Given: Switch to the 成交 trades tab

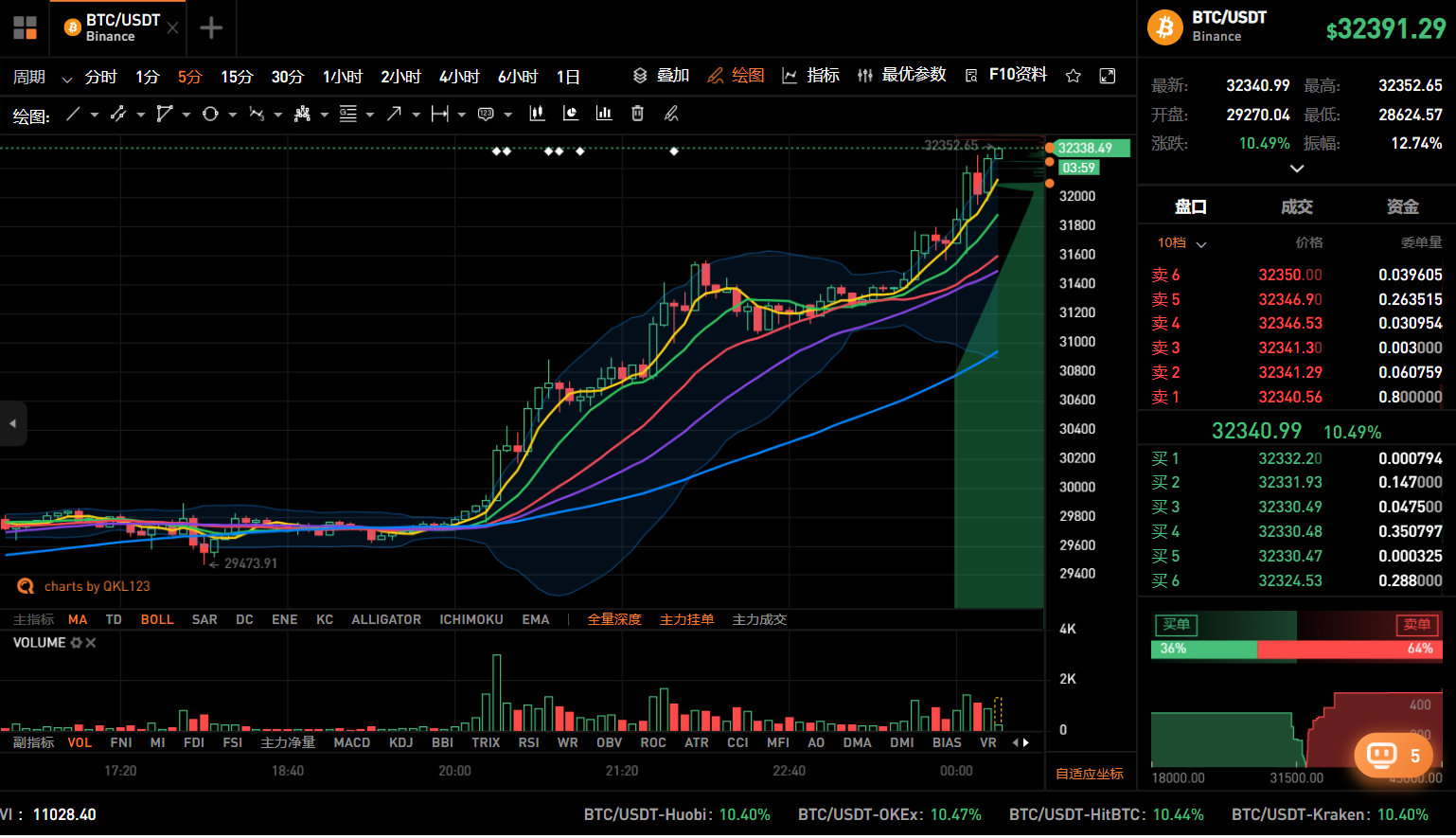Looking at the screenshot, I should [x=1296, y=205].
